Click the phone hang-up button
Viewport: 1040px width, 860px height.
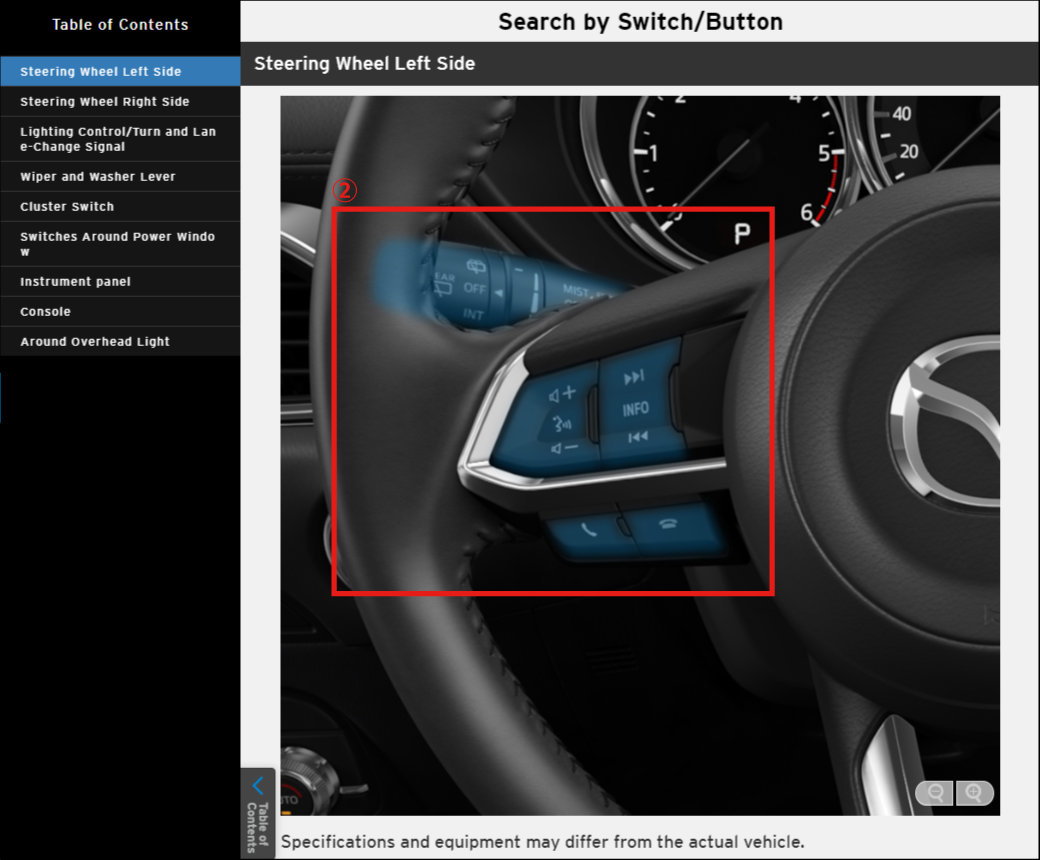click(668, 525)
